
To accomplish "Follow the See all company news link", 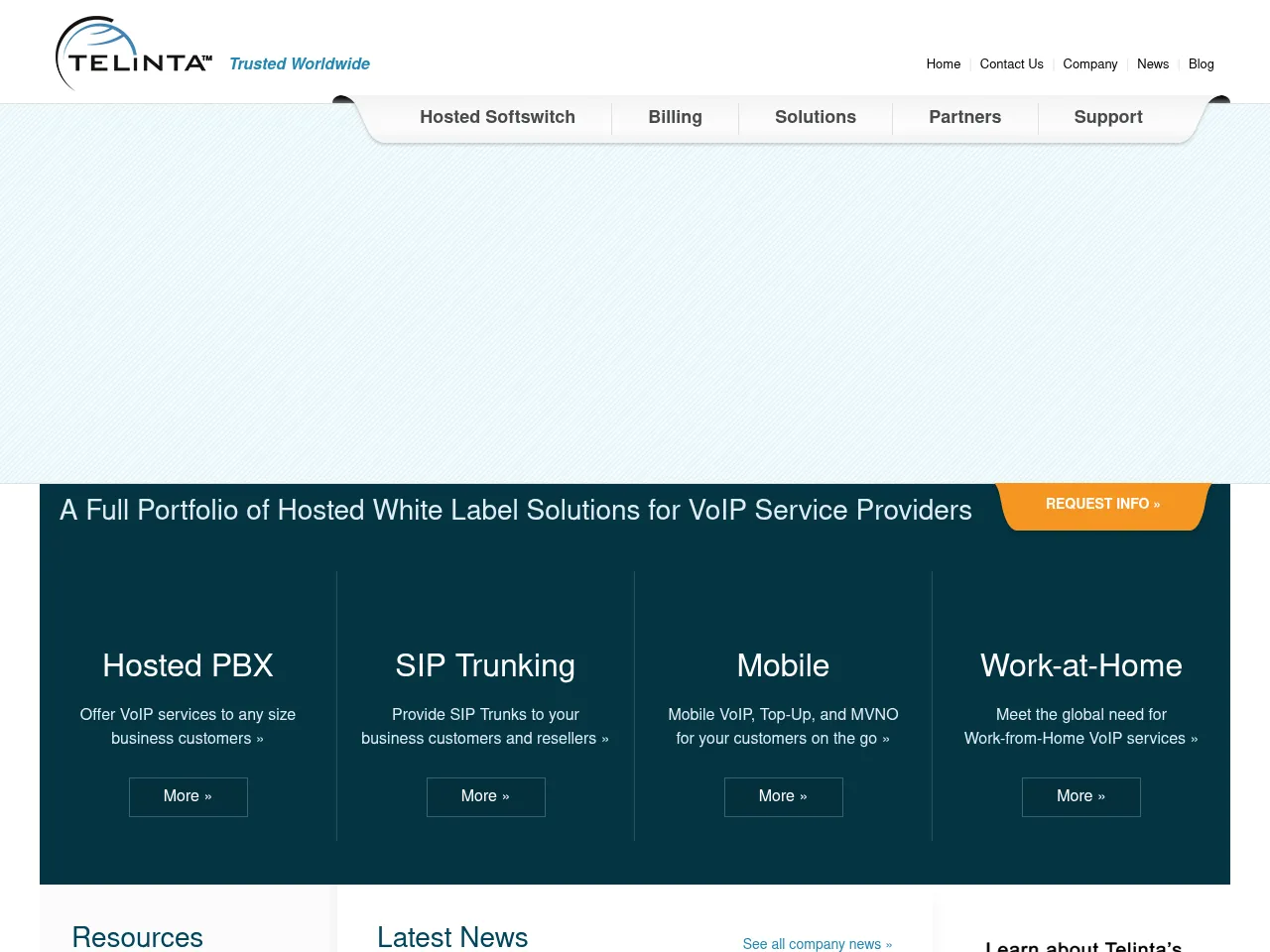I will pos(817,944).
